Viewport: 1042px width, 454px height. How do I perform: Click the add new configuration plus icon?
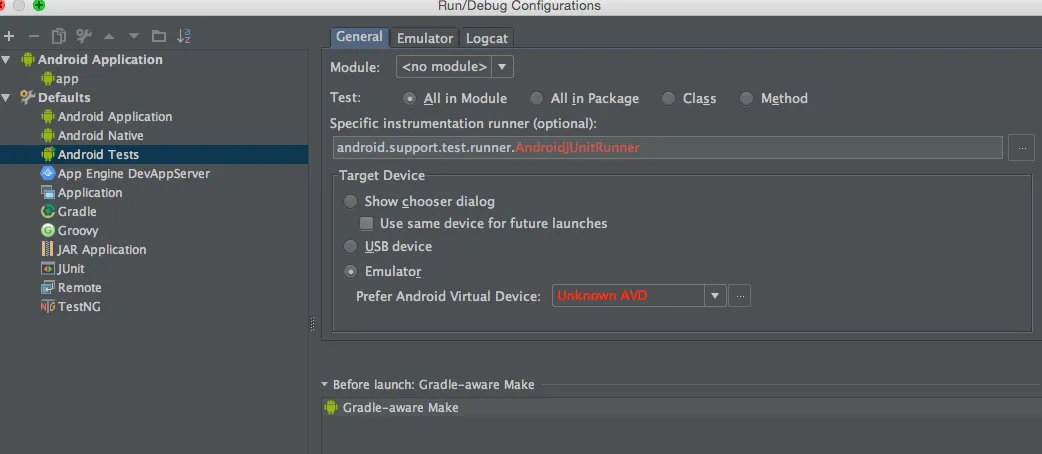(9, 36)
